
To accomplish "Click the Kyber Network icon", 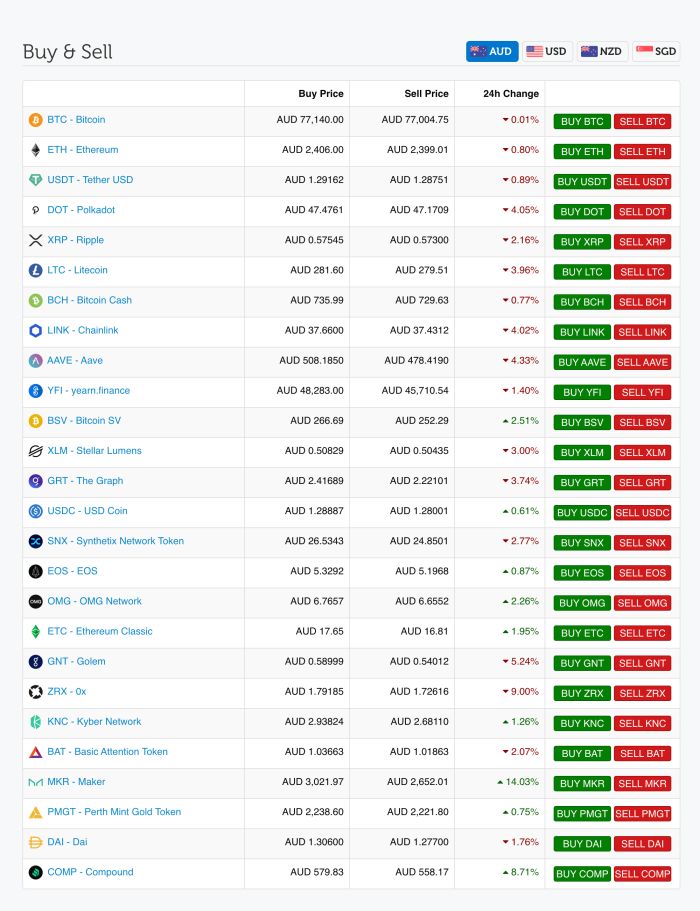I will (35, 722).
